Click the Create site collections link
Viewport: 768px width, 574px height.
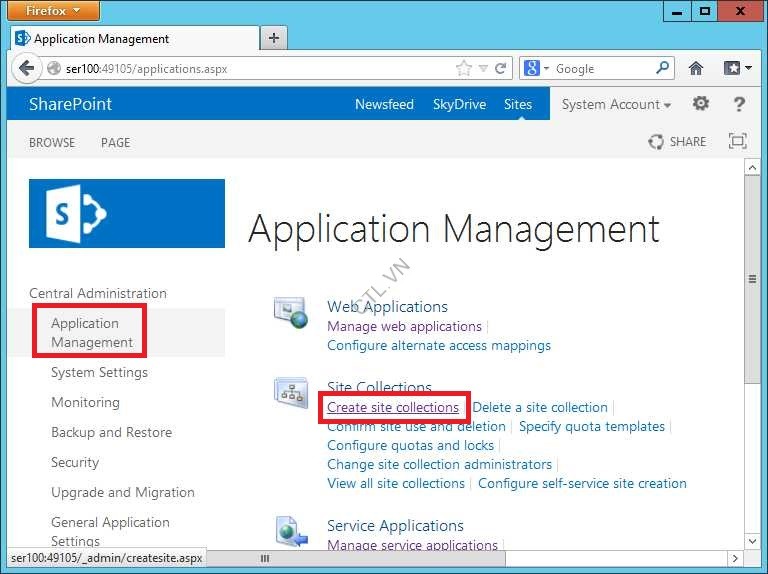click(393, 407)
